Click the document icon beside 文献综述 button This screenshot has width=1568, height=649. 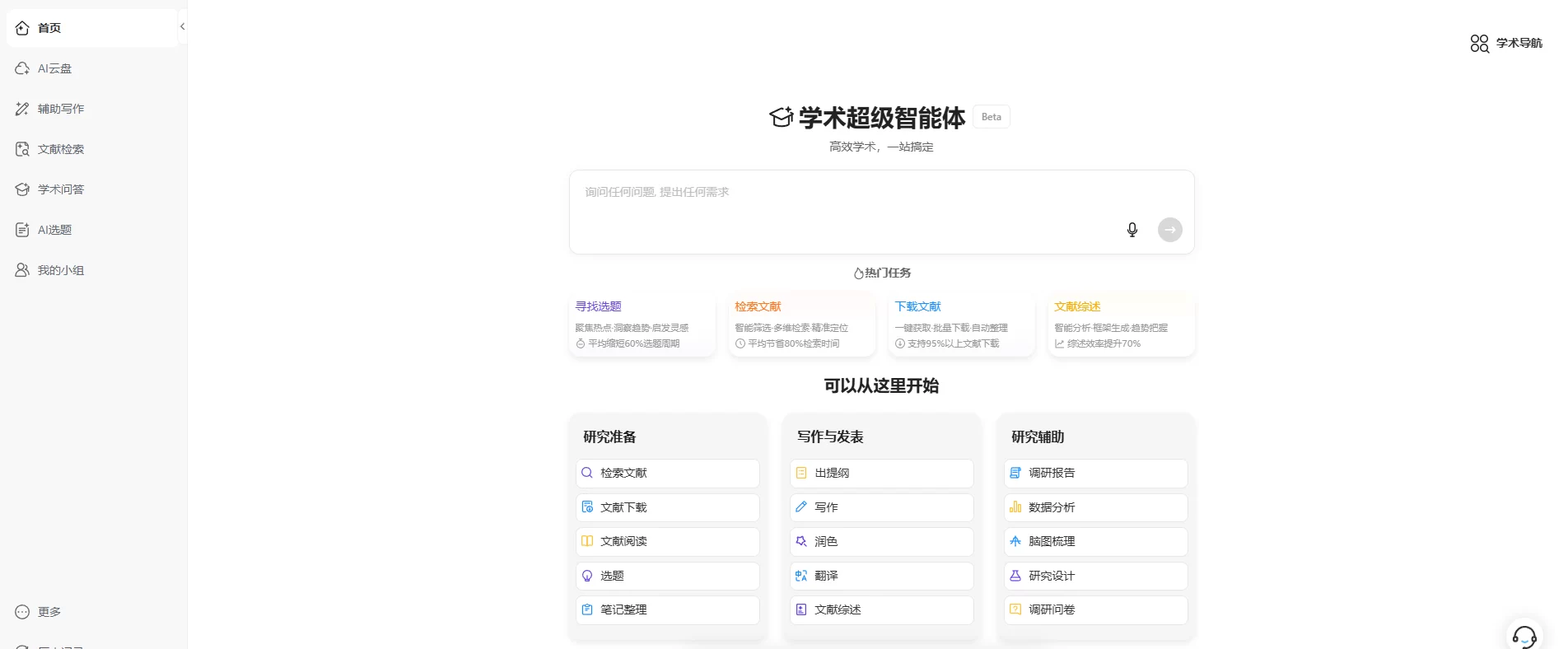[801, 609]
